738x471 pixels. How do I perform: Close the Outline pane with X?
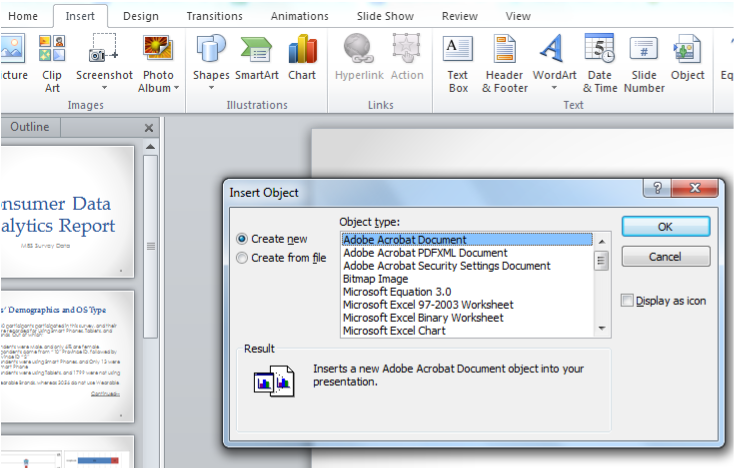[149, 128]
